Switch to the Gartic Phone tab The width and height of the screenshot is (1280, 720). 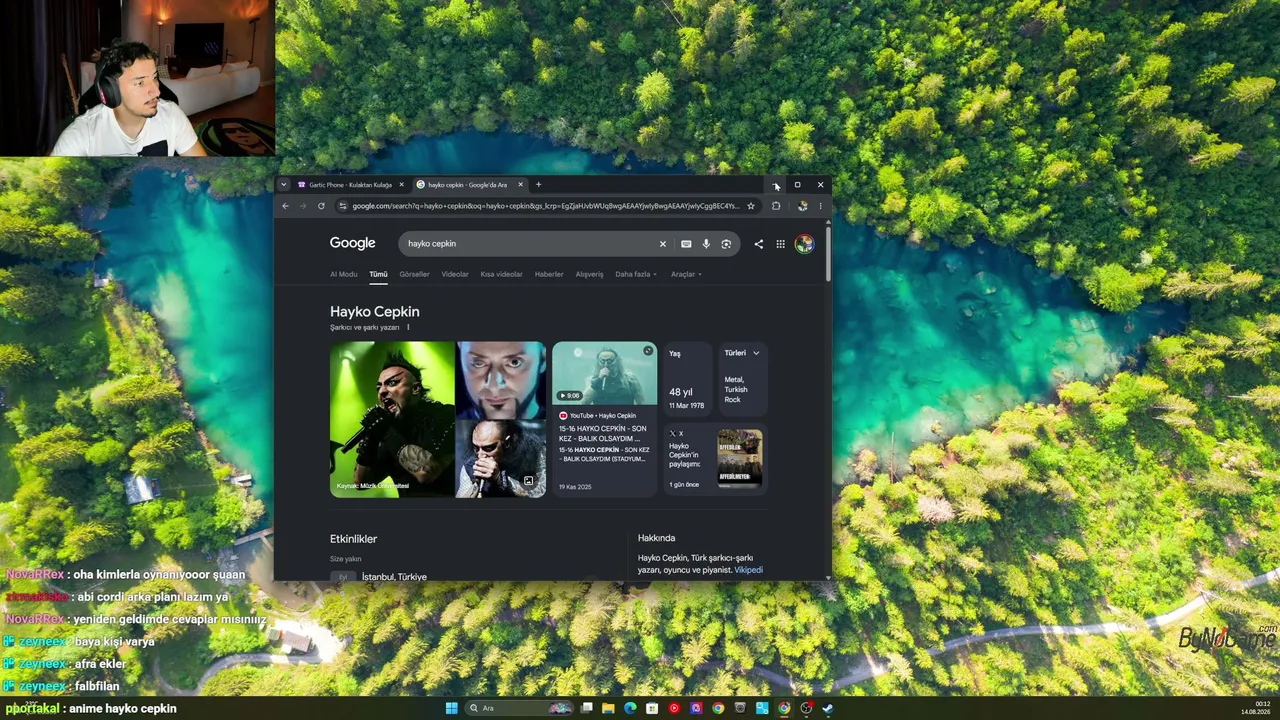(350, 185)
